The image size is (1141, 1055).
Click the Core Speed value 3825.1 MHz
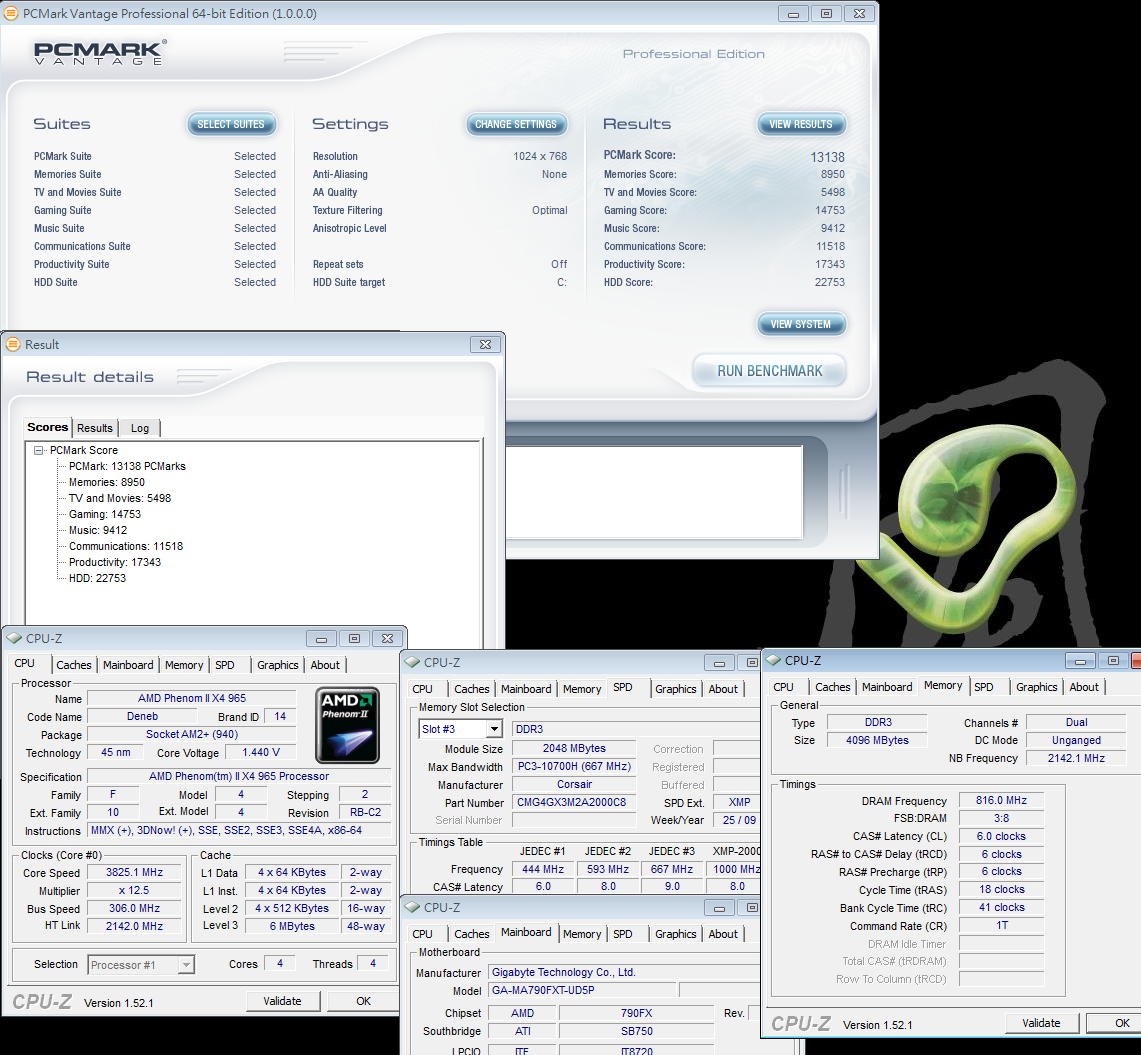[134, 872]
